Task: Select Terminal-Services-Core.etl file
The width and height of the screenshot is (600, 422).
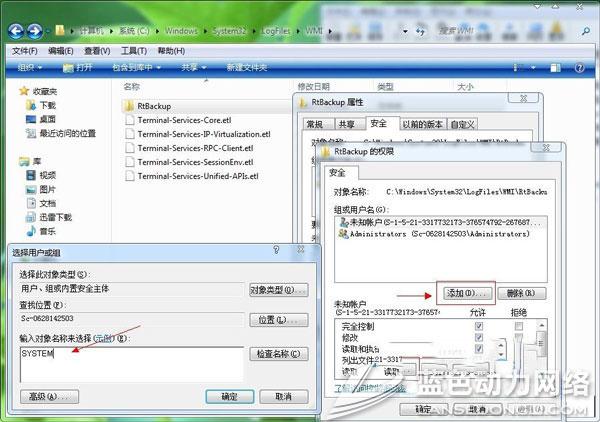Action: coord(190,118)
